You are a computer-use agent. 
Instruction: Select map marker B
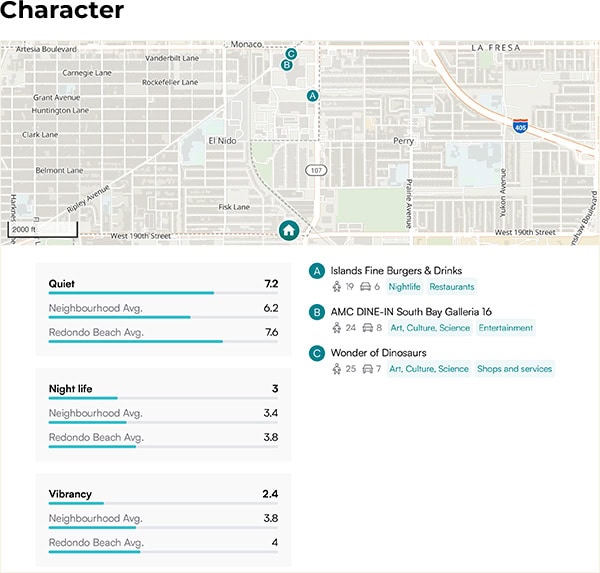point(287,65)
